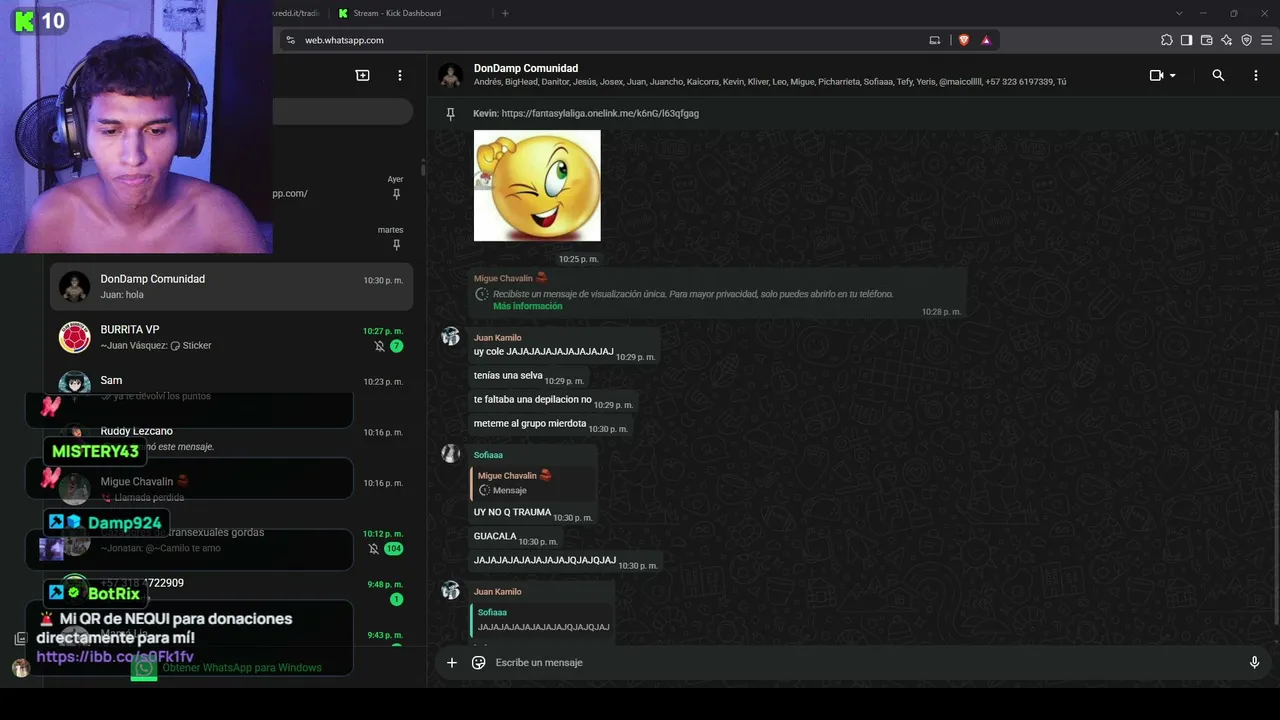Image resolution: width=1280 pixels, height=720 pixels.
Task: Open the Brave Shields icon
Action: (964, 40)
